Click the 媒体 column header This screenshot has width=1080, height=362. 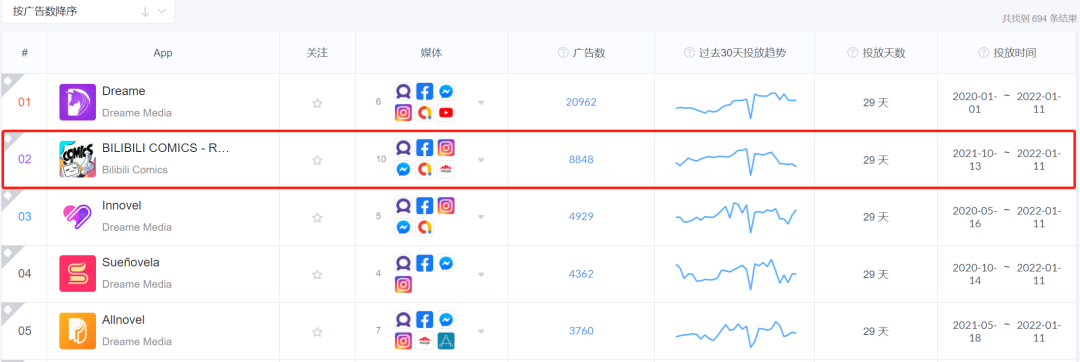[x=431, y=53]
